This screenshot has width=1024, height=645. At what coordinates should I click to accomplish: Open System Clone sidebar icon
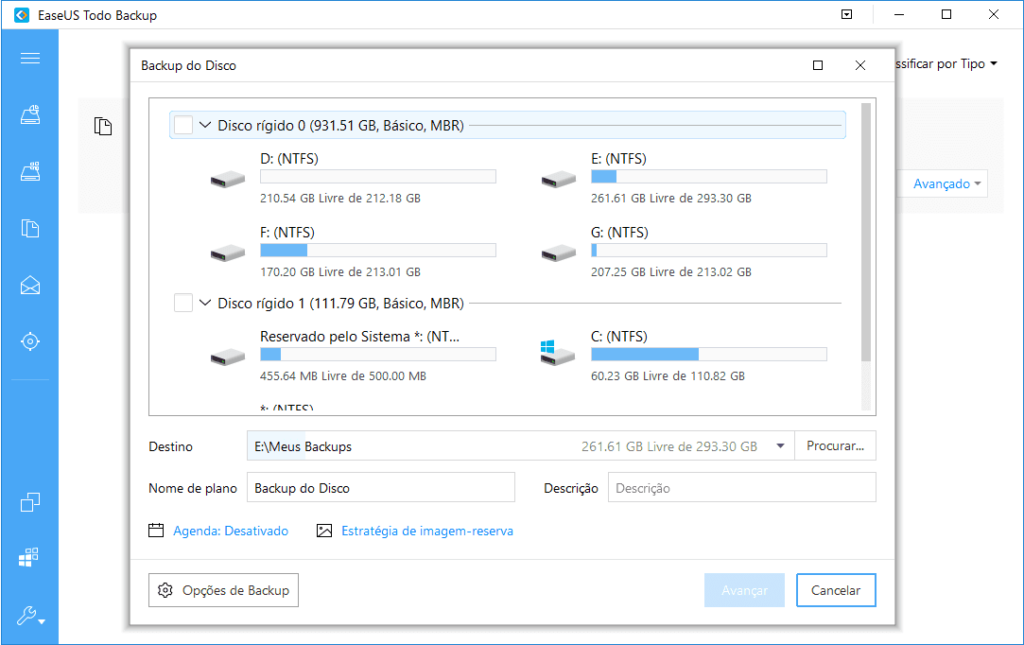tap(29, 557)
